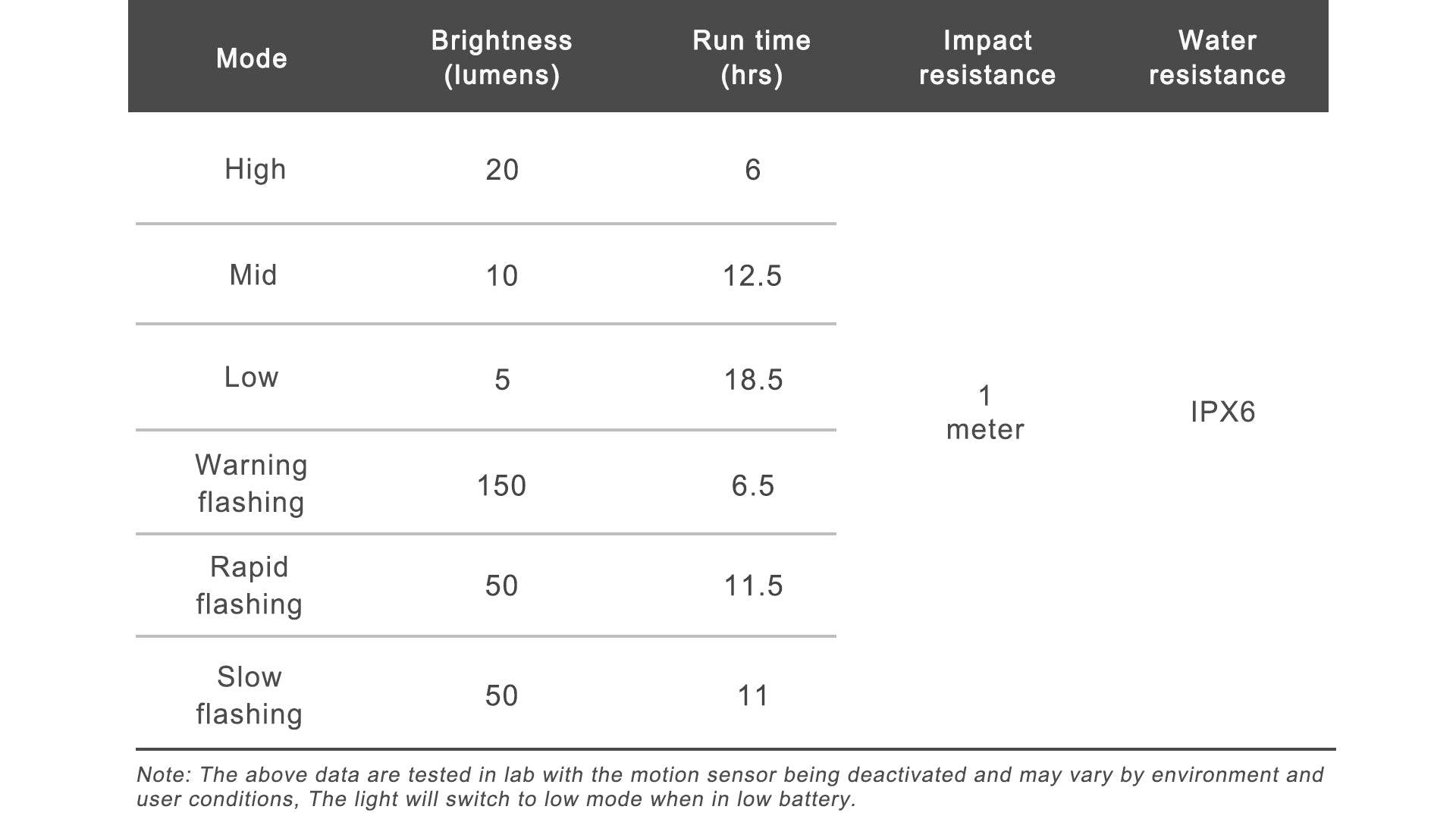
Task: Click the Brightness (lumens) column header
Action: click(501, 58)
